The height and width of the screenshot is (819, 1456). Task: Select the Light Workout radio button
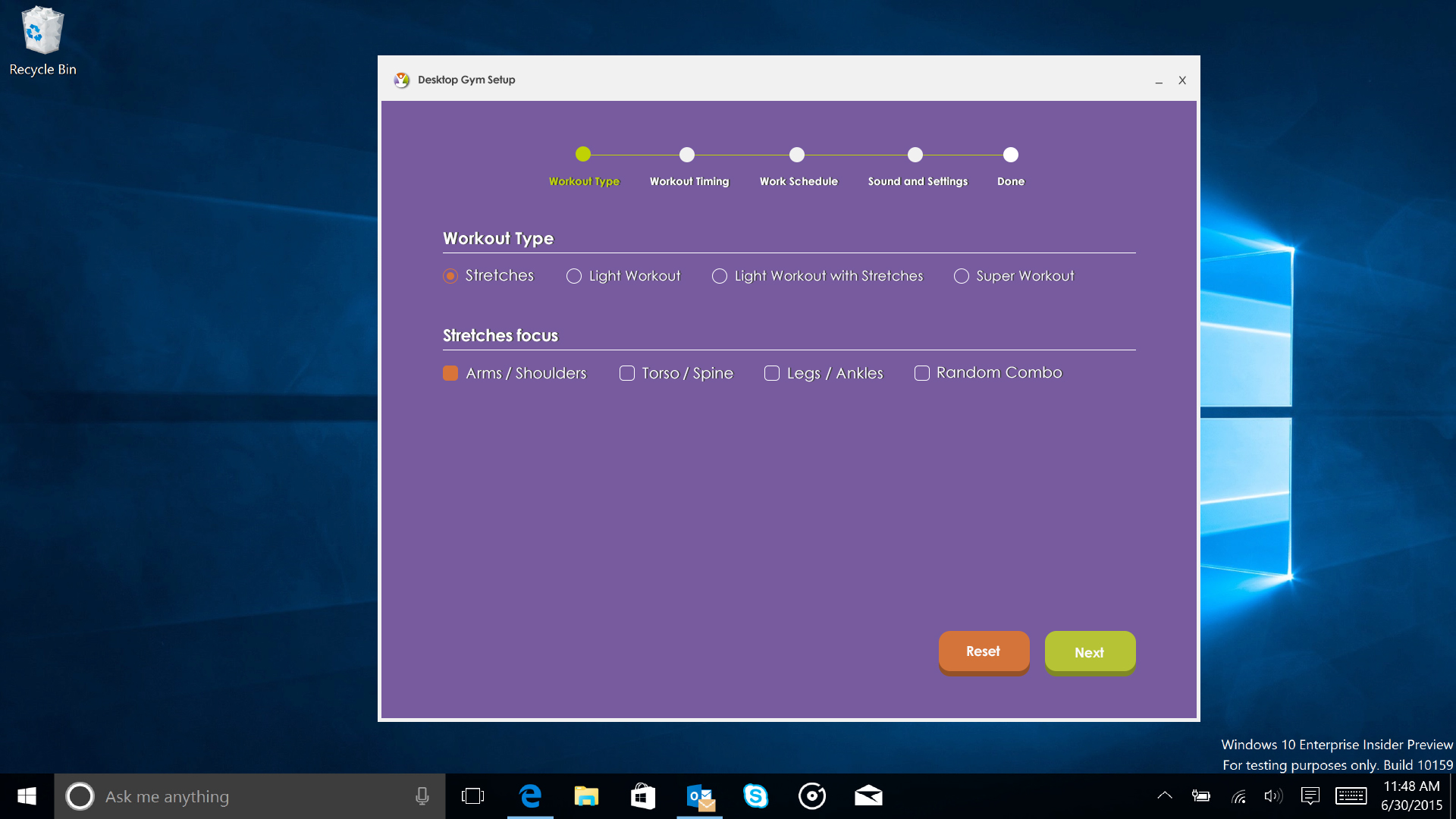click(x=574, y=276)
